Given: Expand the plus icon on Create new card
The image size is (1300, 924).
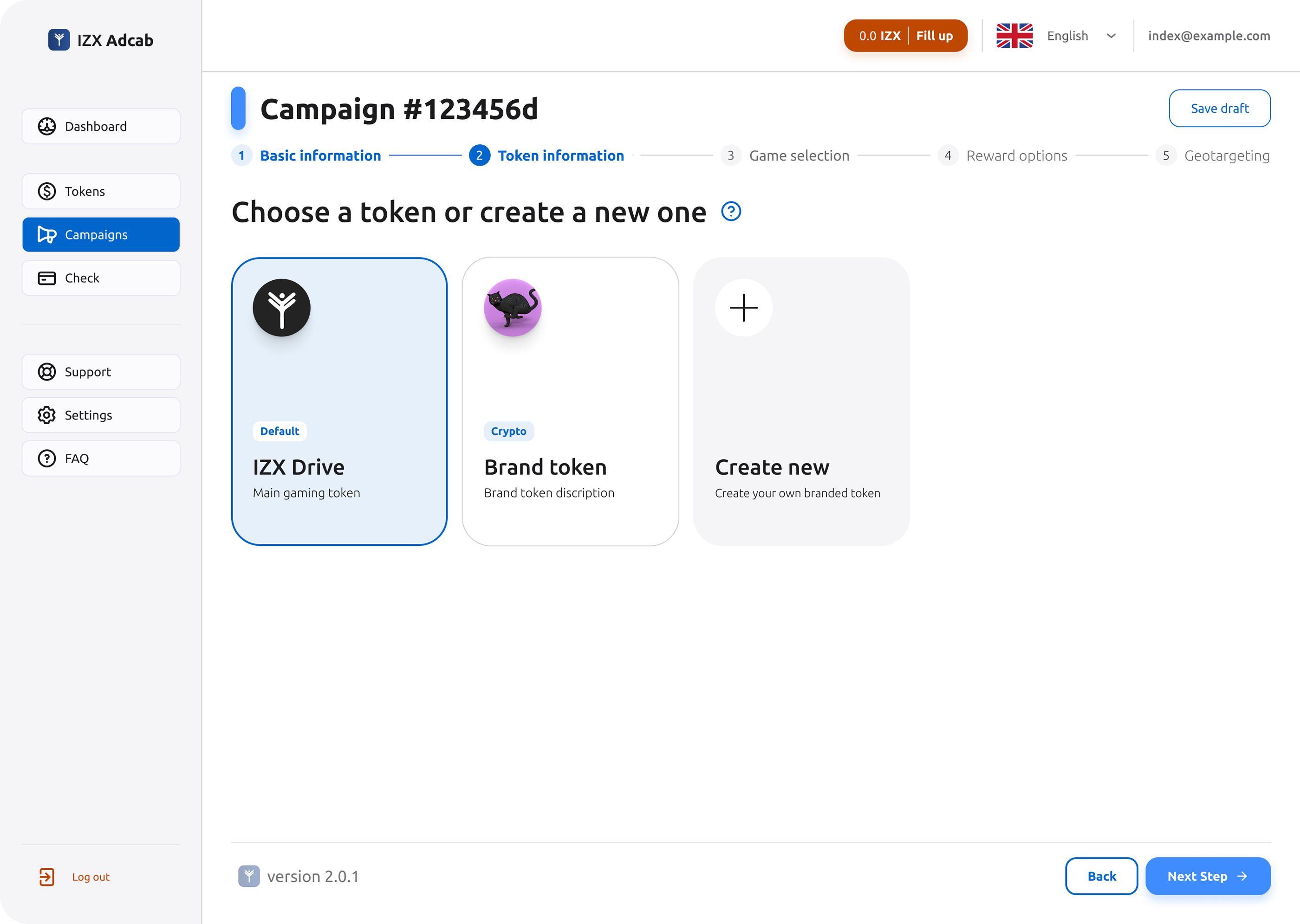Looking at the screenshot, I should (743, 307).
